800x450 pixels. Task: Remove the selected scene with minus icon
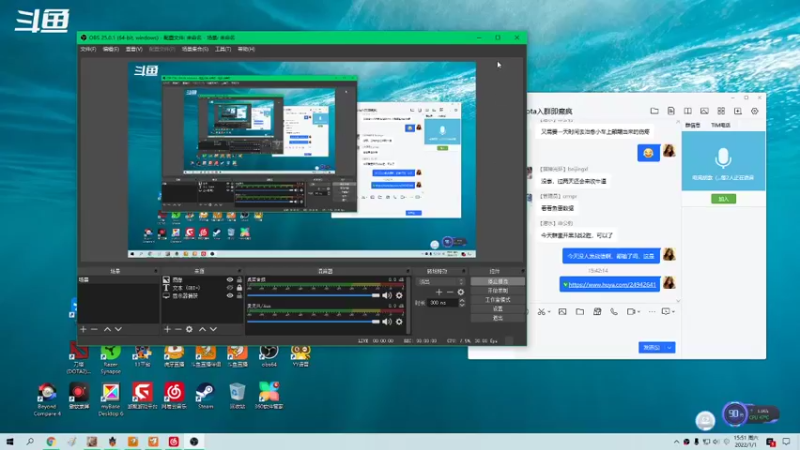94,330
